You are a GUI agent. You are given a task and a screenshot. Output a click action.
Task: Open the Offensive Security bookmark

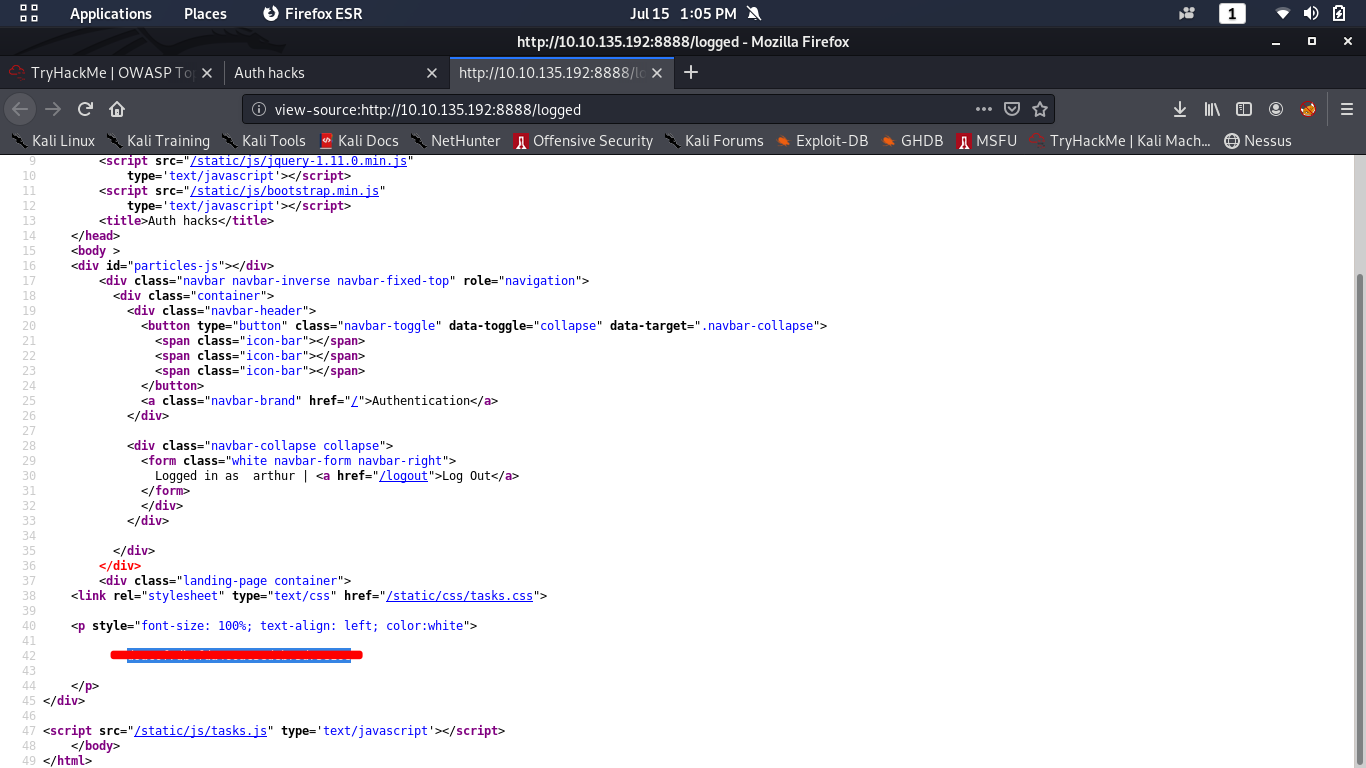583,141
